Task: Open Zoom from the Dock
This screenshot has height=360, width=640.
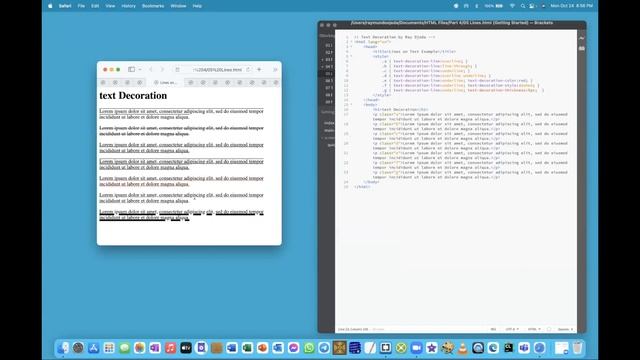Action: [416, 348]
